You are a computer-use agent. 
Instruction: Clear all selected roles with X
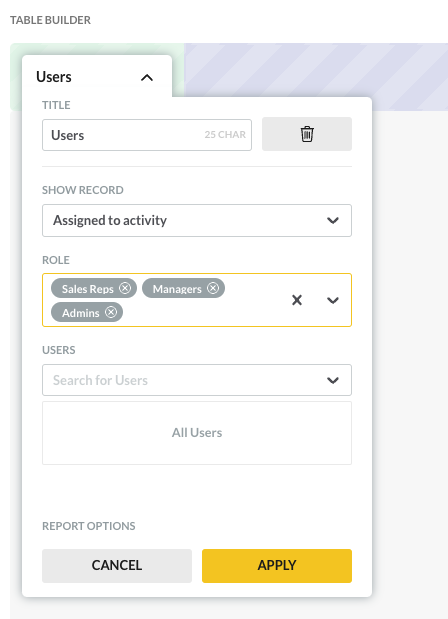click(297, 300)
